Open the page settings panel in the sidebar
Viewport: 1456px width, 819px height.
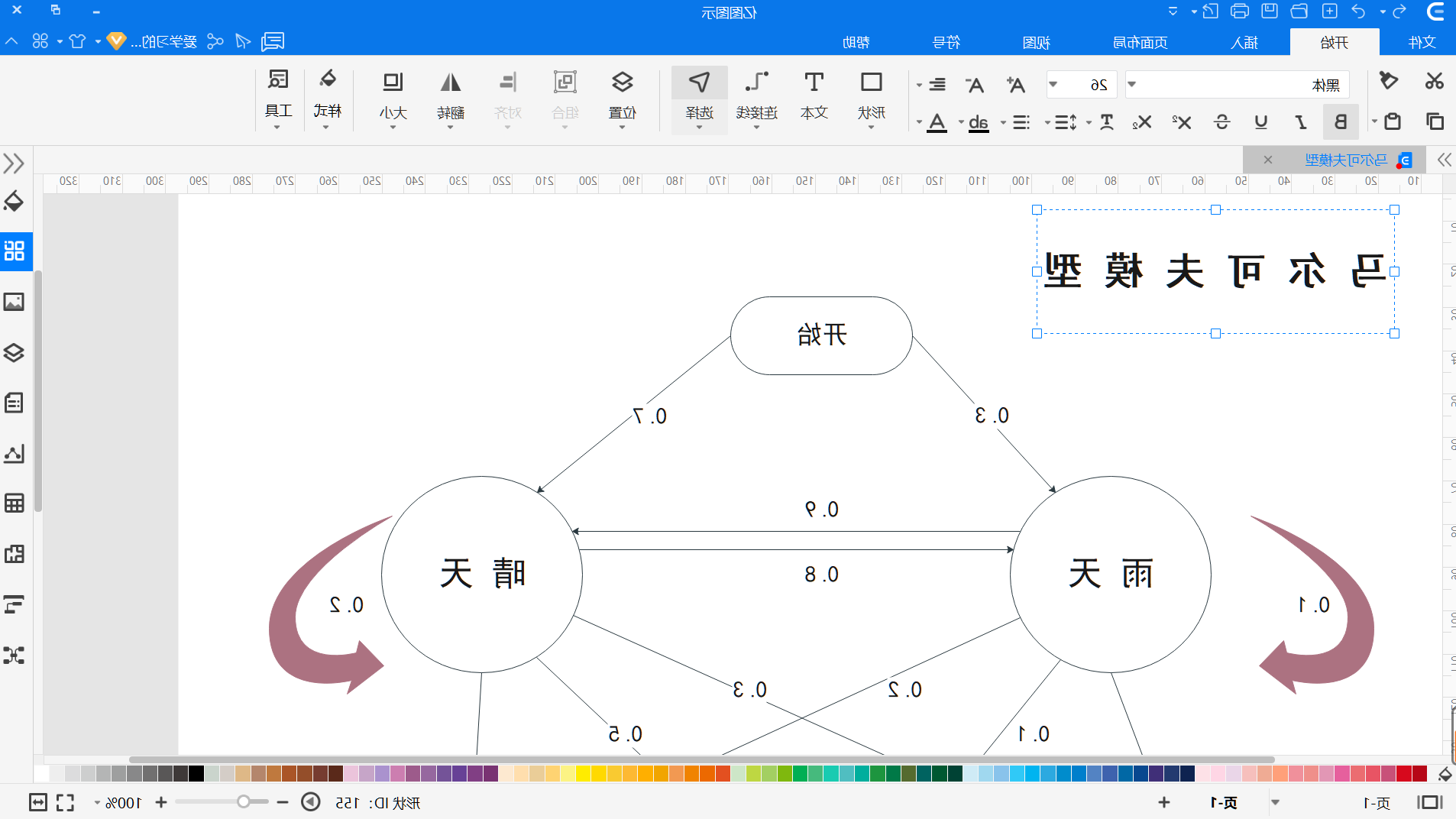tap(14, 403)
